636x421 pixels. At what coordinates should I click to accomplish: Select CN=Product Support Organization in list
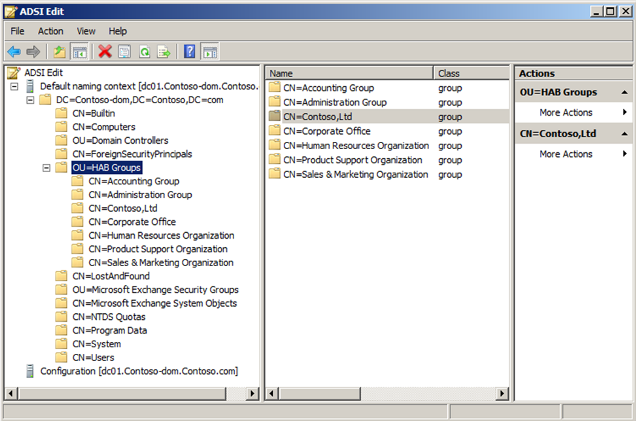(x=353, y=160)
